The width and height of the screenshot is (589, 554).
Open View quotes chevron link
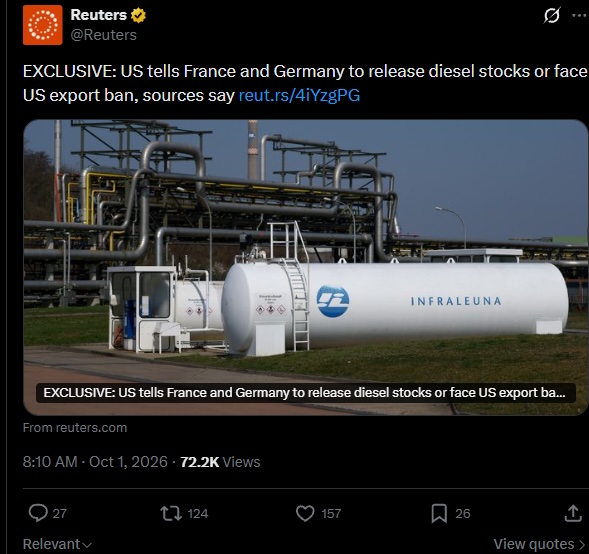pos(539,544)
